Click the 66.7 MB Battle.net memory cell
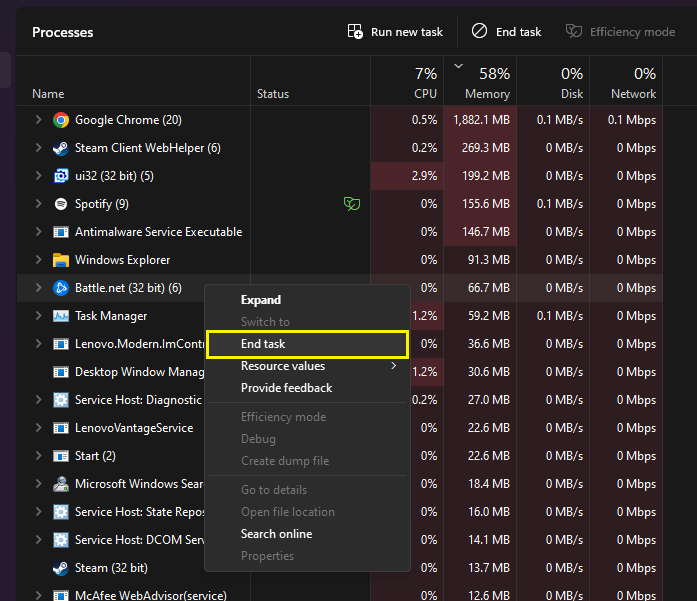The height and width of the screenshot is (601, 697). coord(480,288)
